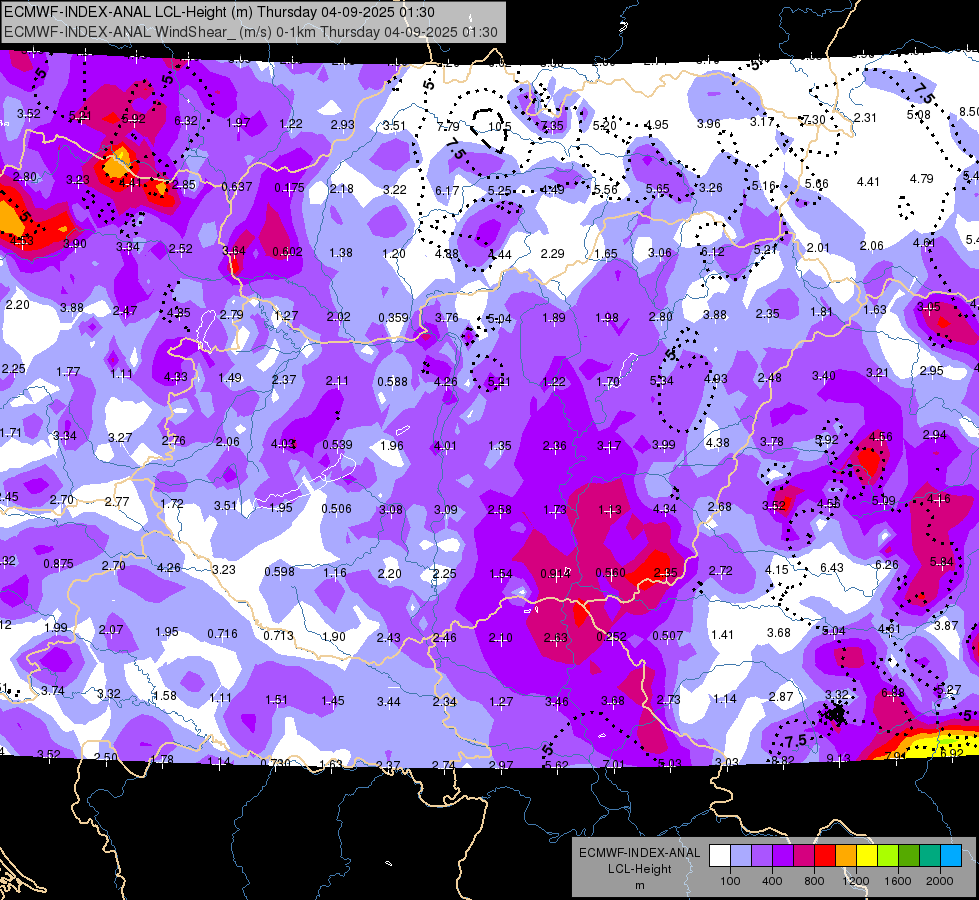Click the wind shear value '0.875'
Screen dimensions: 979x900
pyautogui.click(x=59, y=563)
